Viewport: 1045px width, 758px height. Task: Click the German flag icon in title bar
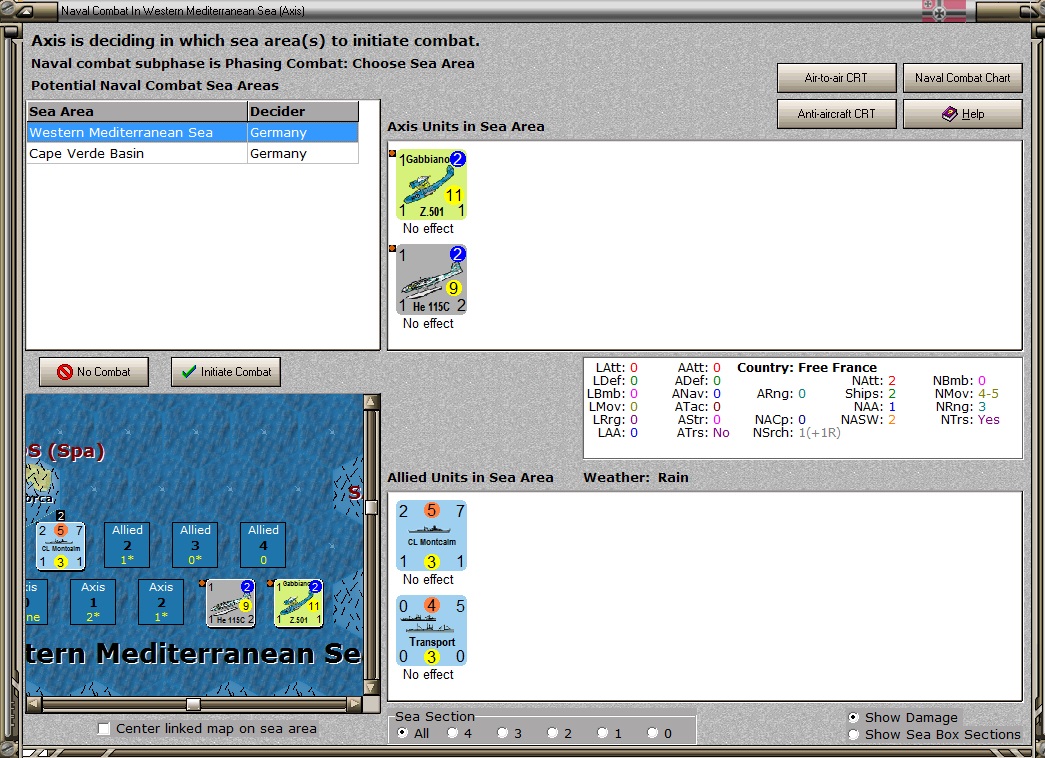pyautogui.click(x=944, y=11)
